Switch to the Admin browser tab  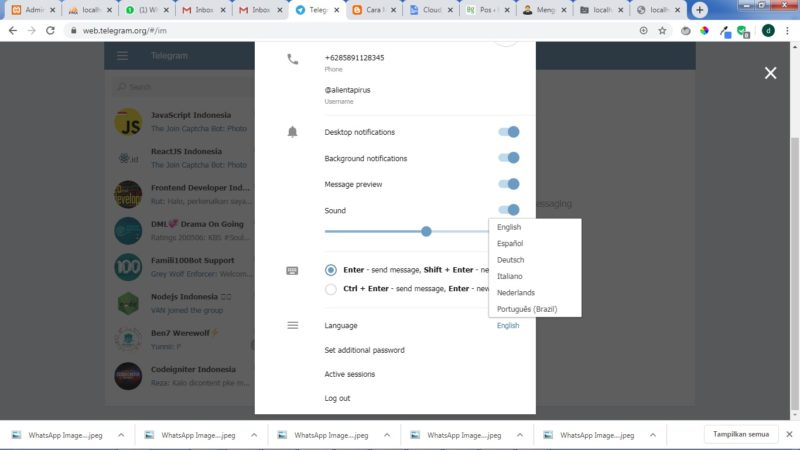point(33,10)
